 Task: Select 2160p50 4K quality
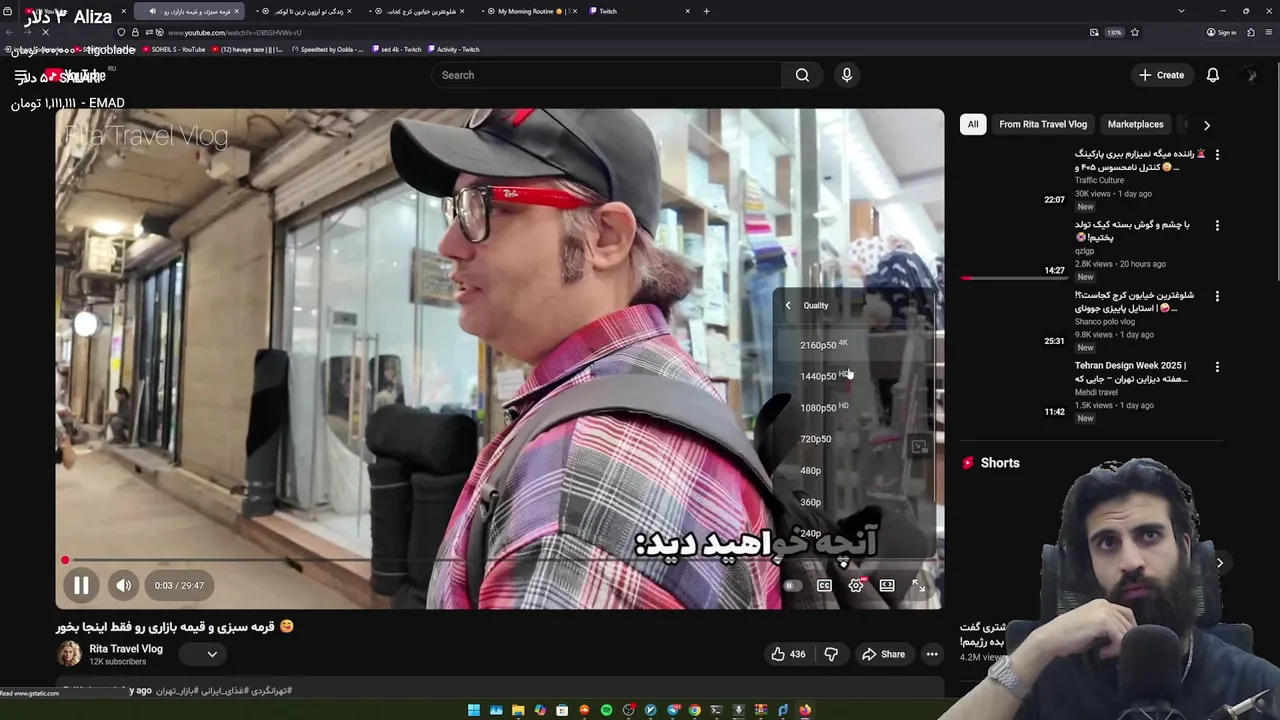coord(856,345)
